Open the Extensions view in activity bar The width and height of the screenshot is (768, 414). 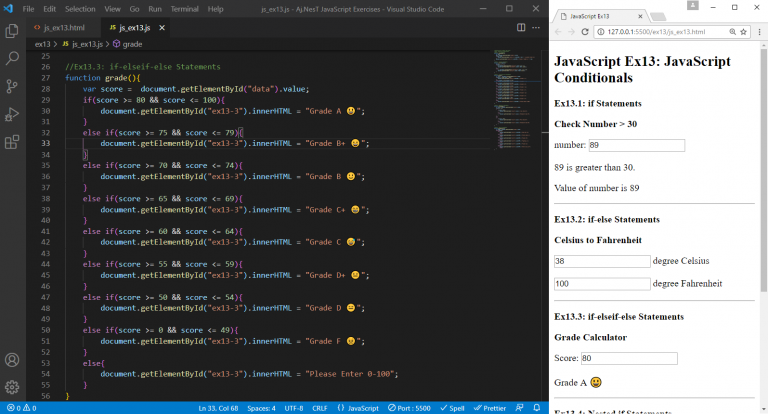[12, 140]
